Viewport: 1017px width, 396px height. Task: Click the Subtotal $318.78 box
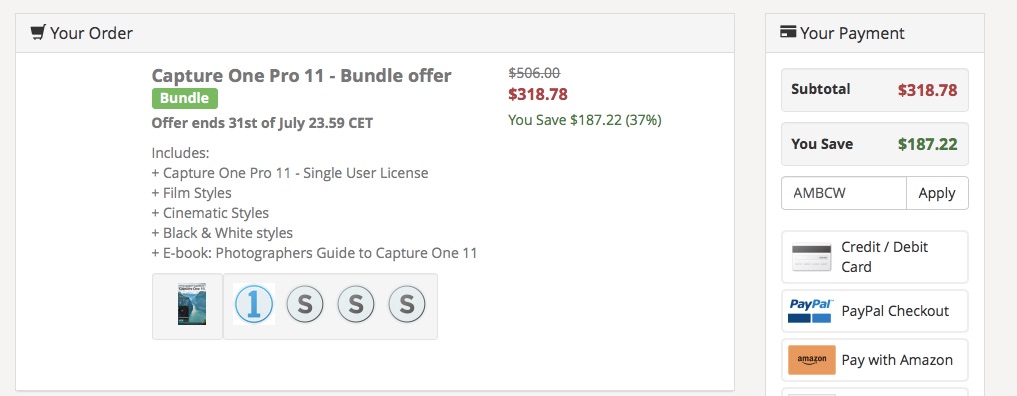click(875, 90)
